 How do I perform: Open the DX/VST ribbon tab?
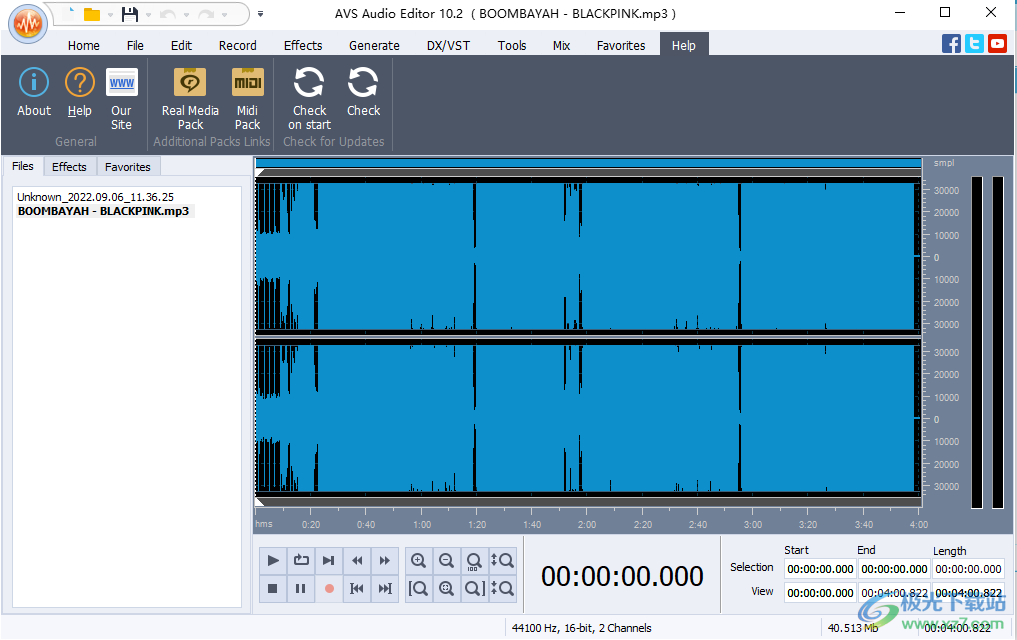pyautogui.click(x=448, y=45)
